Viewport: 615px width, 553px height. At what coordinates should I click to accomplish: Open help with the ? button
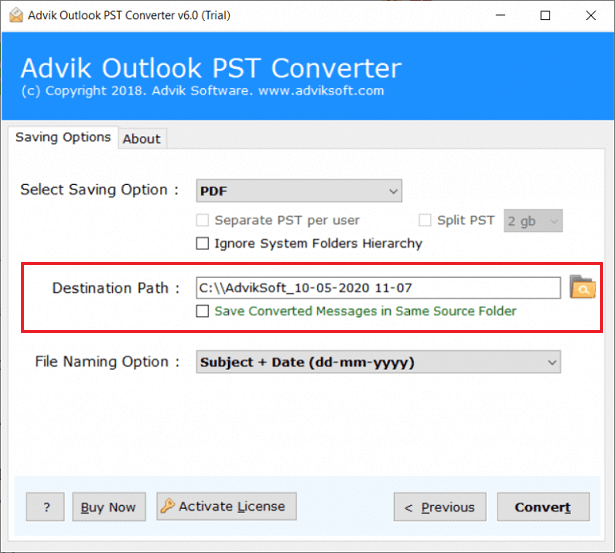click(x=45, y=507)
